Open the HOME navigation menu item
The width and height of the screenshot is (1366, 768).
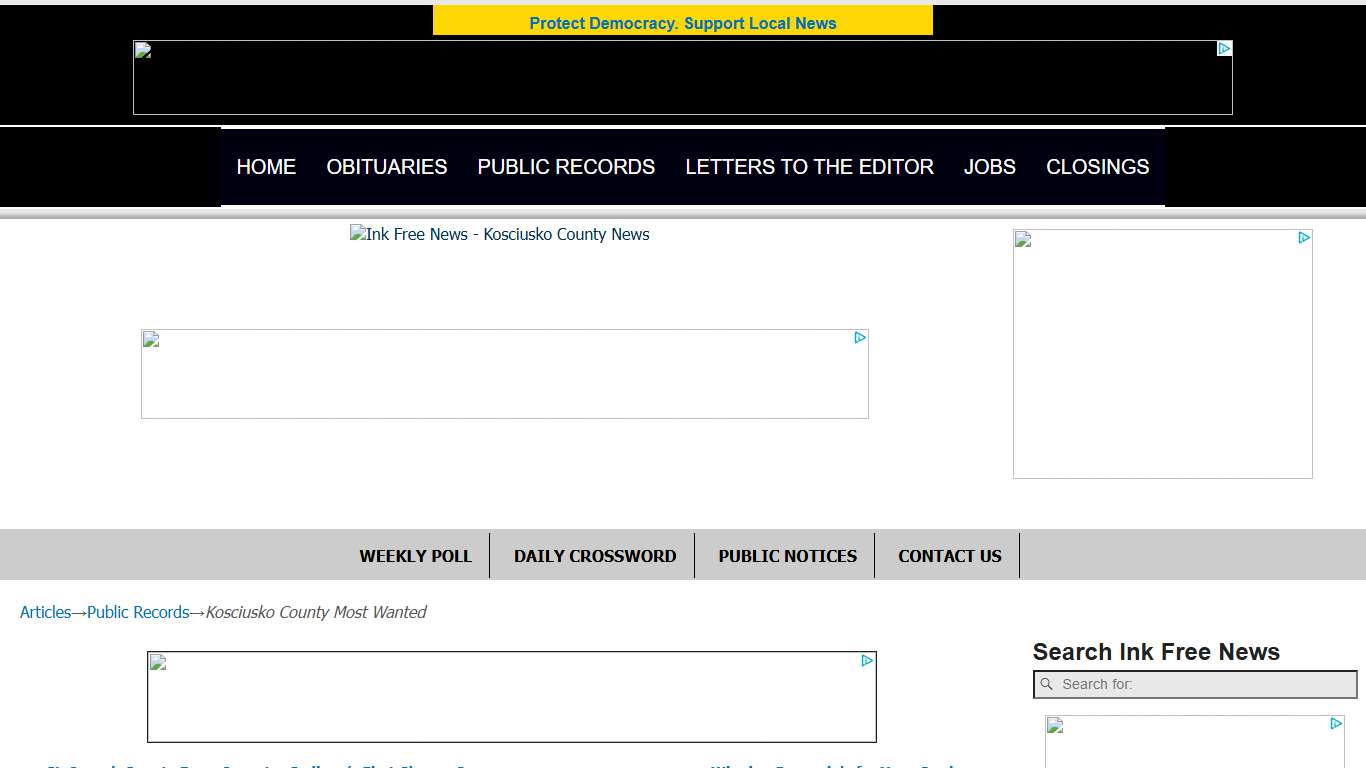click(266, 167)
